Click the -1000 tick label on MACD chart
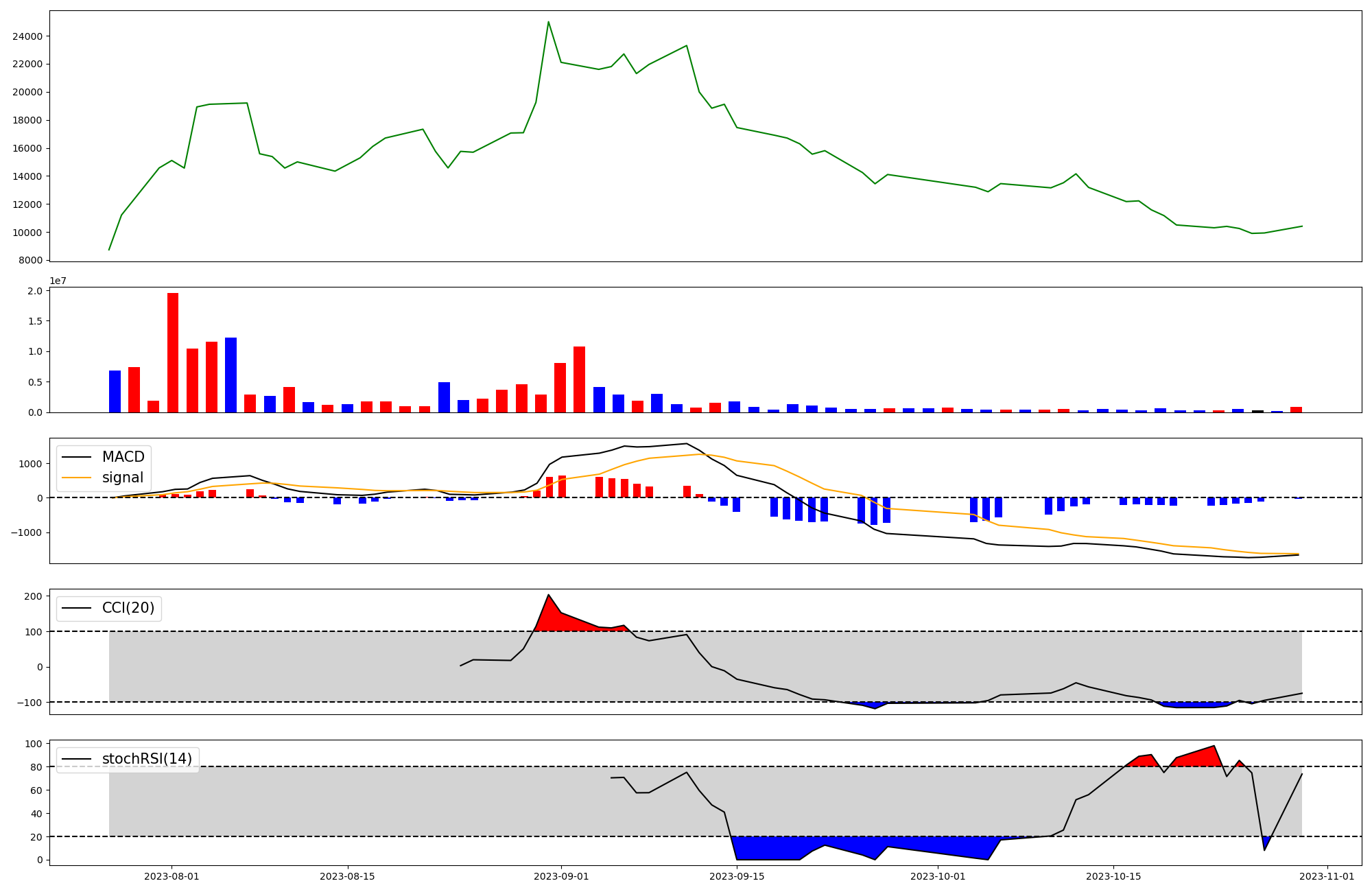Viewport: 1372px width, 892px height. click(x=27, y=532)
